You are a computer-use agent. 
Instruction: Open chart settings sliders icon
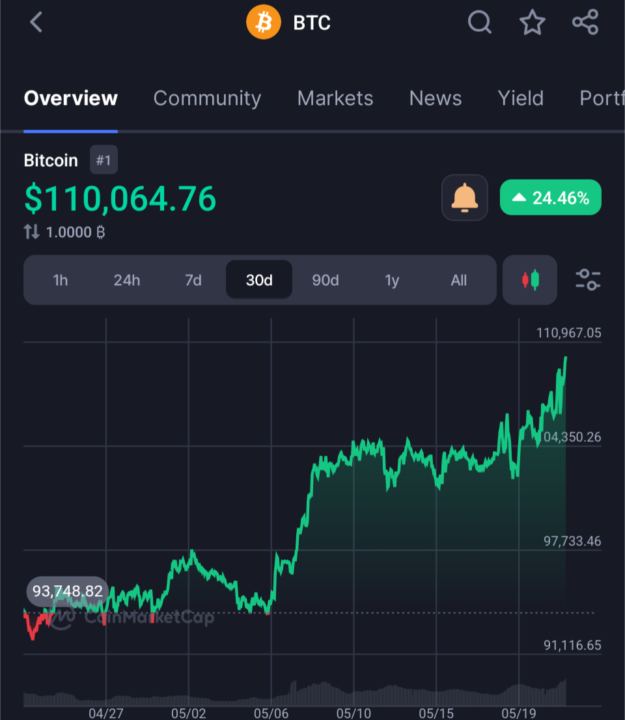click(588, 280)
